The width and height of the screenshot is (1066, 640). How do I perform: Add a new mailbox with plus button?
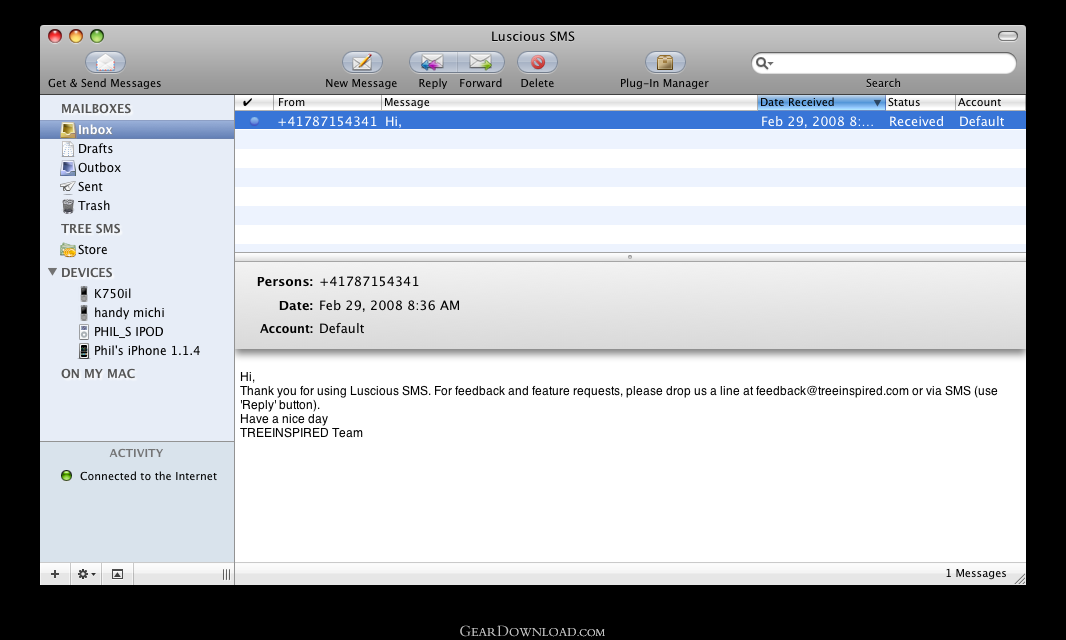tap(55, 574)
